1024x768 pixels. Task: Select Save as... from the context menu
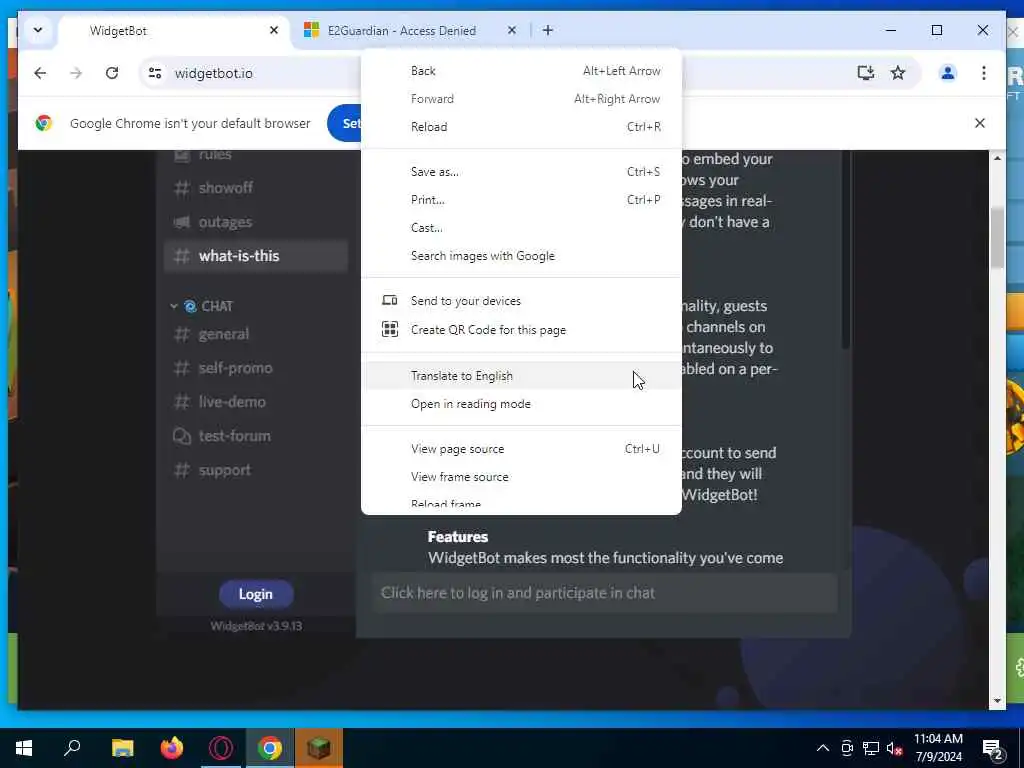pyautogui.click(x=521, y=172)
